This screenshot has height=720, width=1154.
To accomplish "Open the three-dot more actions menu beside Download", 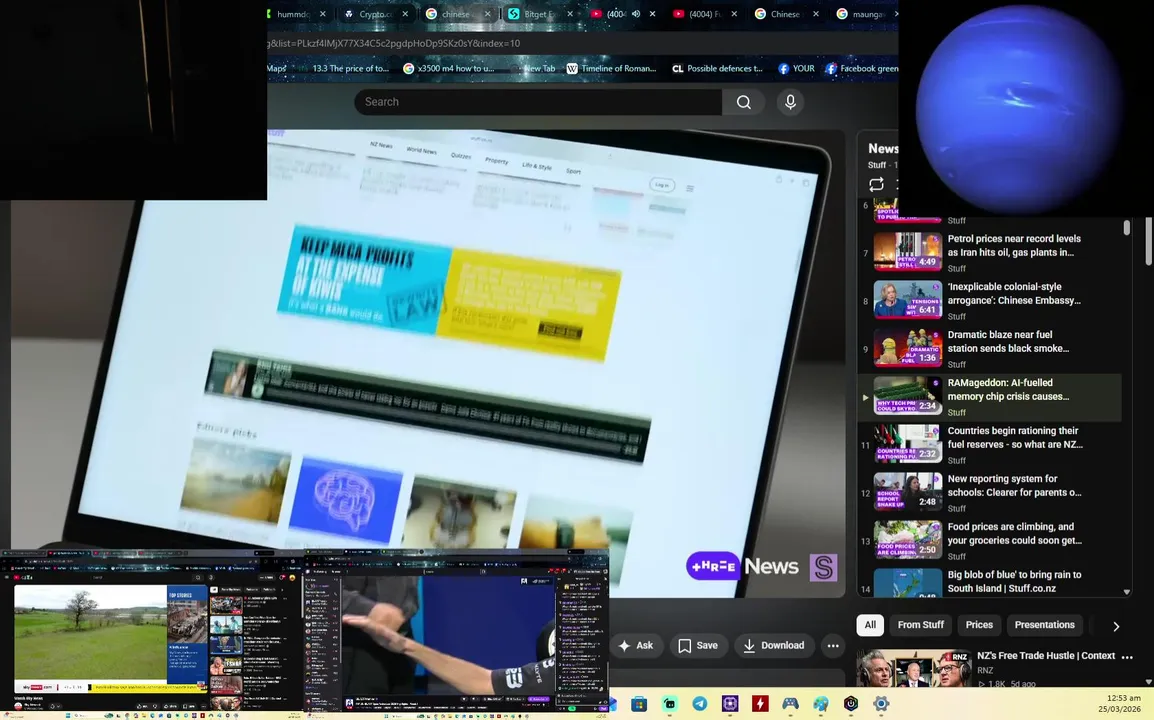I will 832,646.
